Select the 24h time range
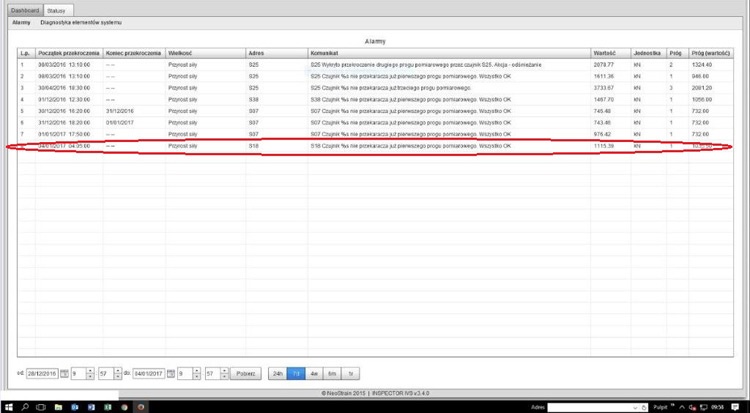This screenshot has width=750, height=413. pyautogui.click(x=277, y=373)
